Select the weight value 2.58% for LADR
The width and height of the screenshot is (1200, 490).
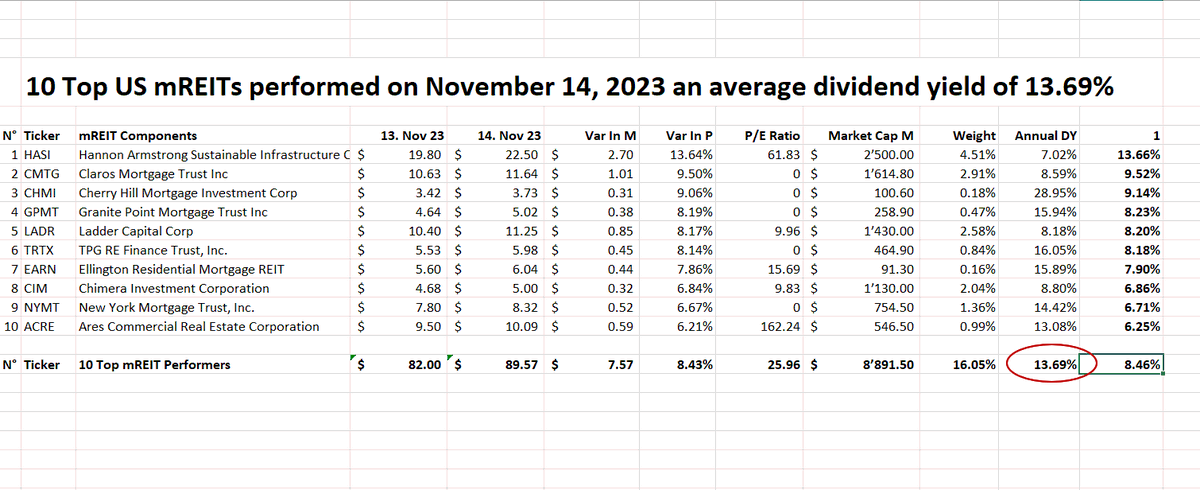coord(976,231)
